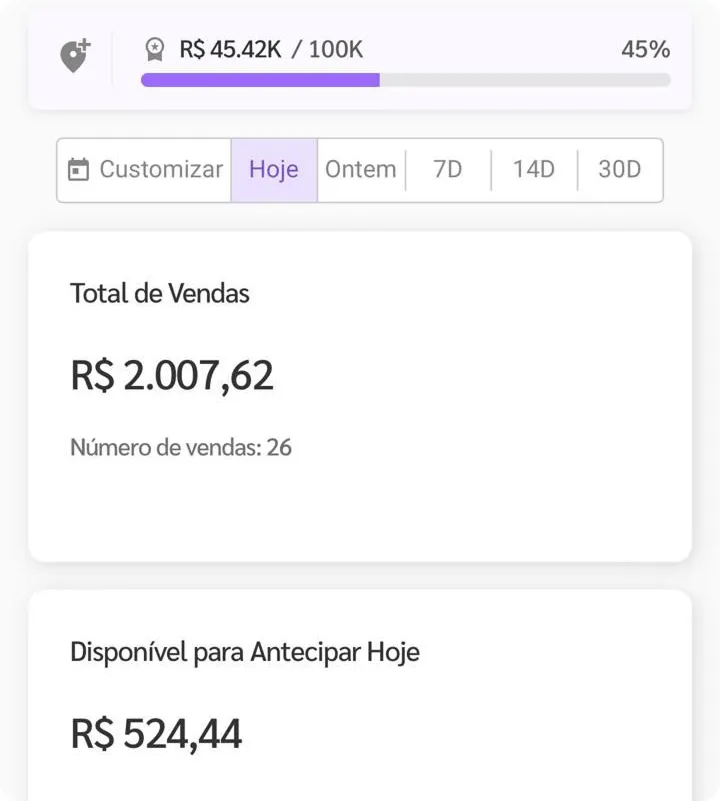The height and width of the screenshot is (801, 720).
Task: Click the 45% goal percentage label
Action: pyautogui.click(x=645, y=49)
